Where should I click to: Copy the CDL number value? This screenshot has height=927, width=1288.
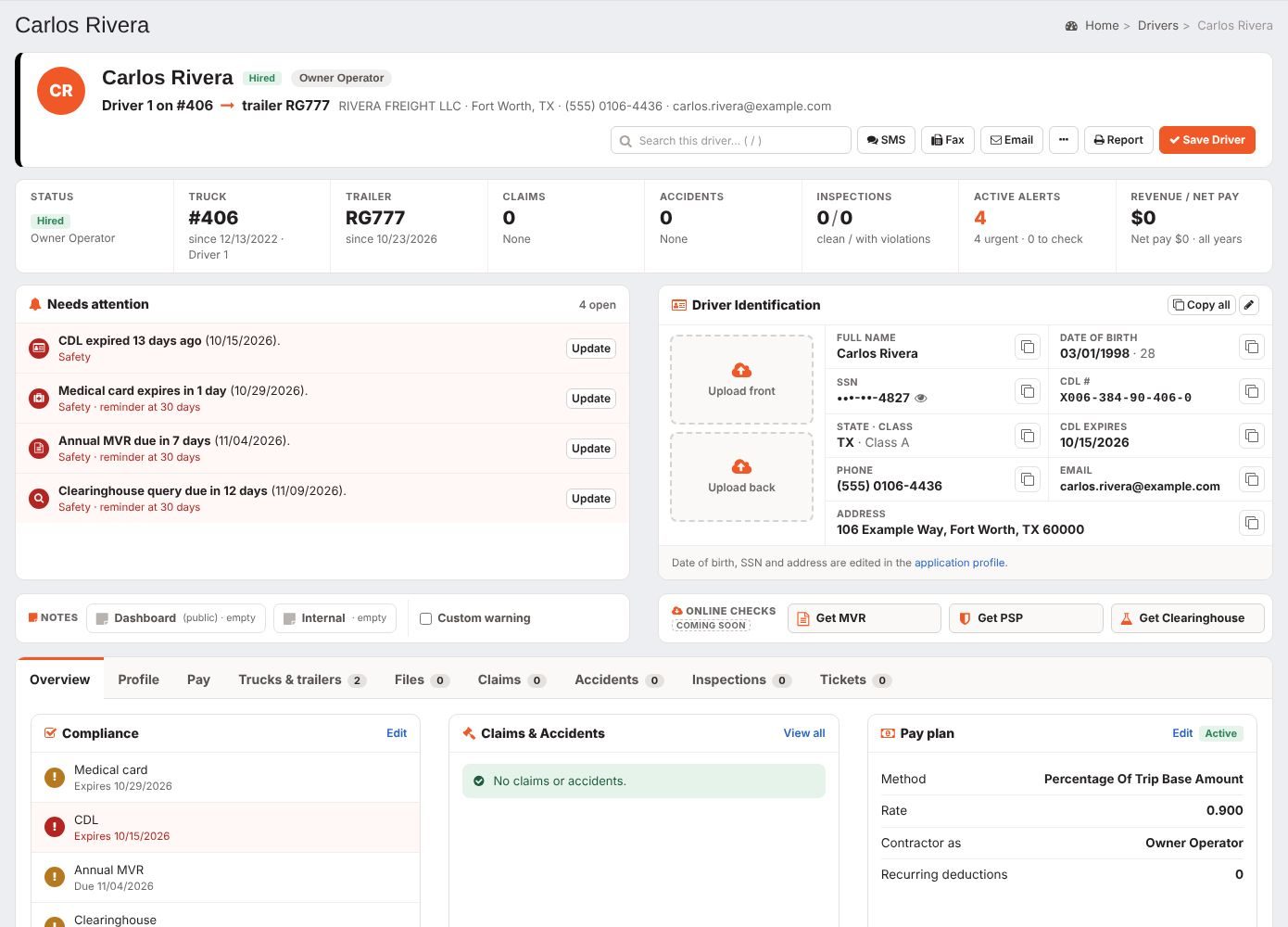click(x=1252, y=391)
